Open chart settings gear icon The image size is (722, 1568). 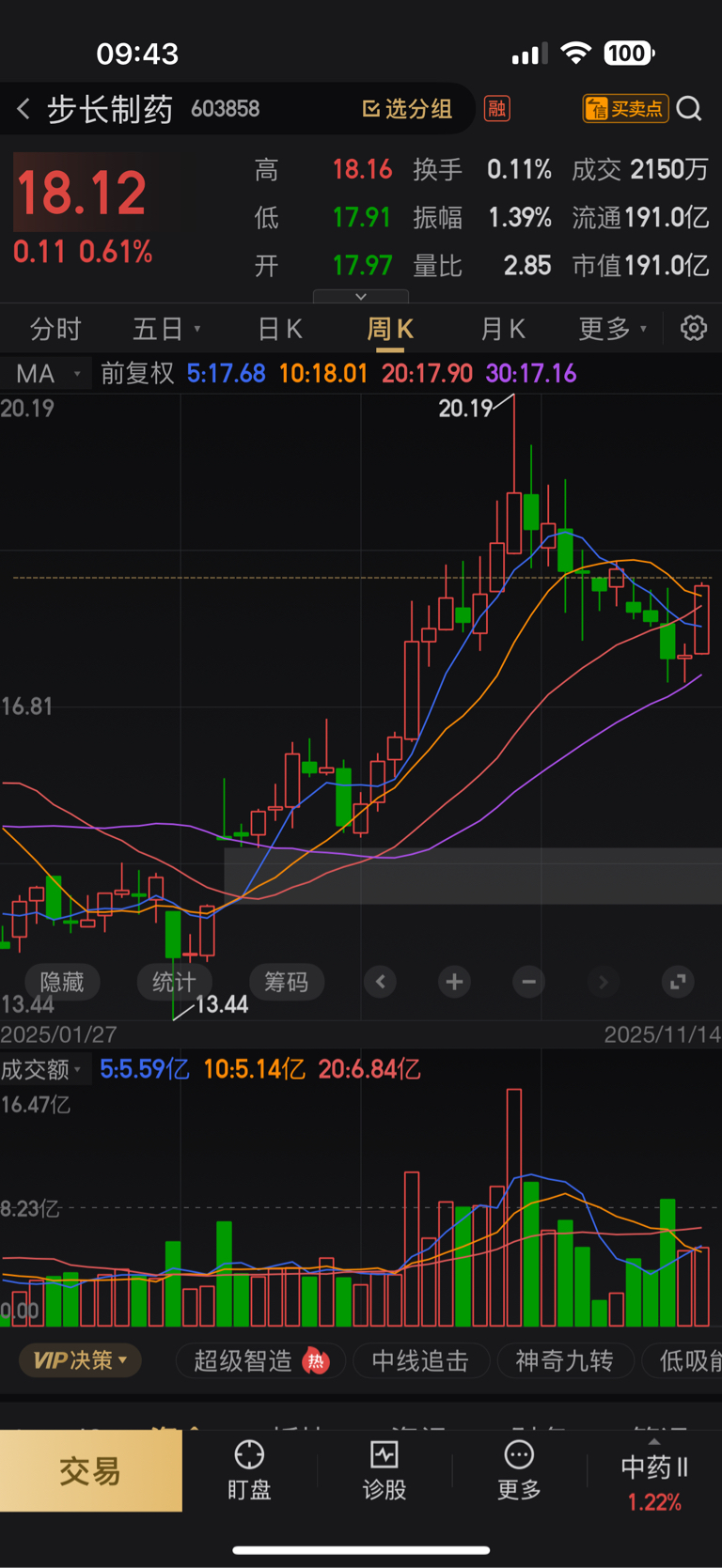694,328
